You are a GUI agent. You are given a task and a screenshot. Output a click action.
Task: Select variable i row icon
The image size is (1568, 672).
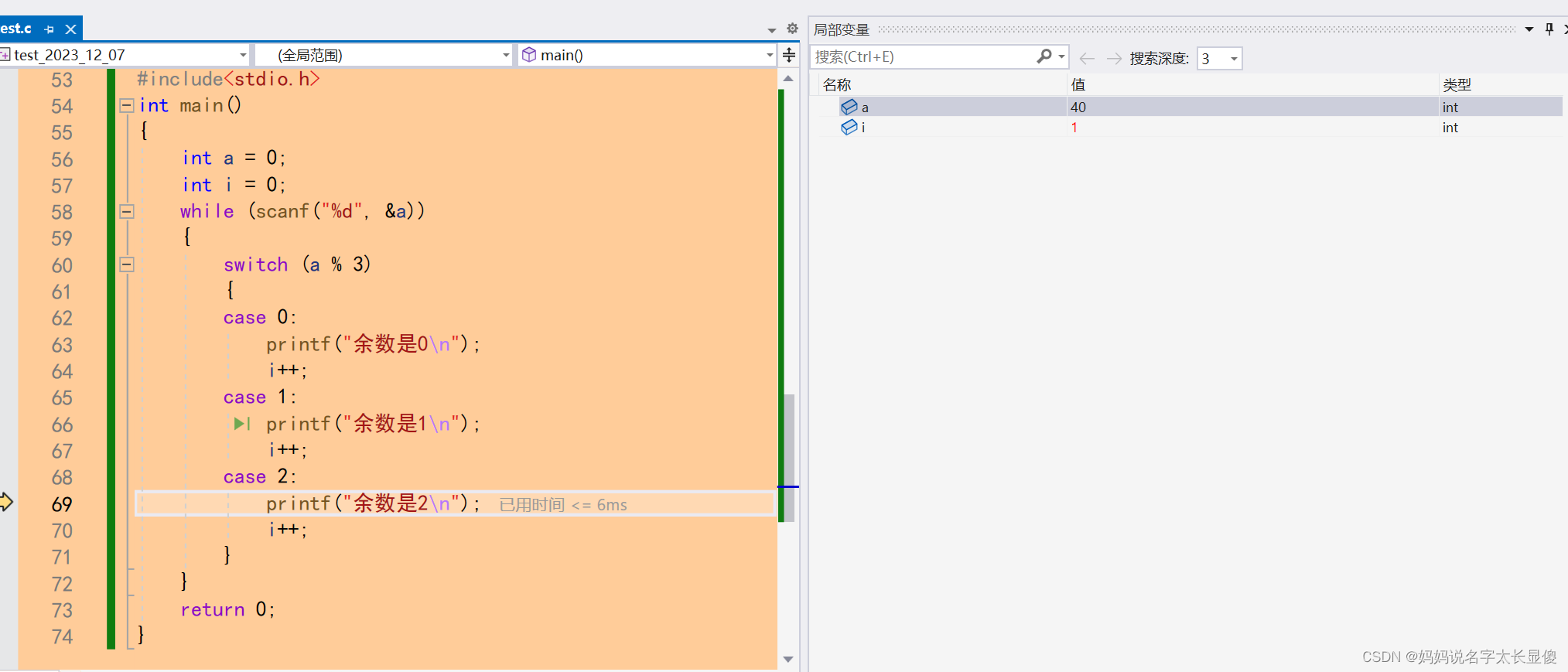tap(849, 127)
